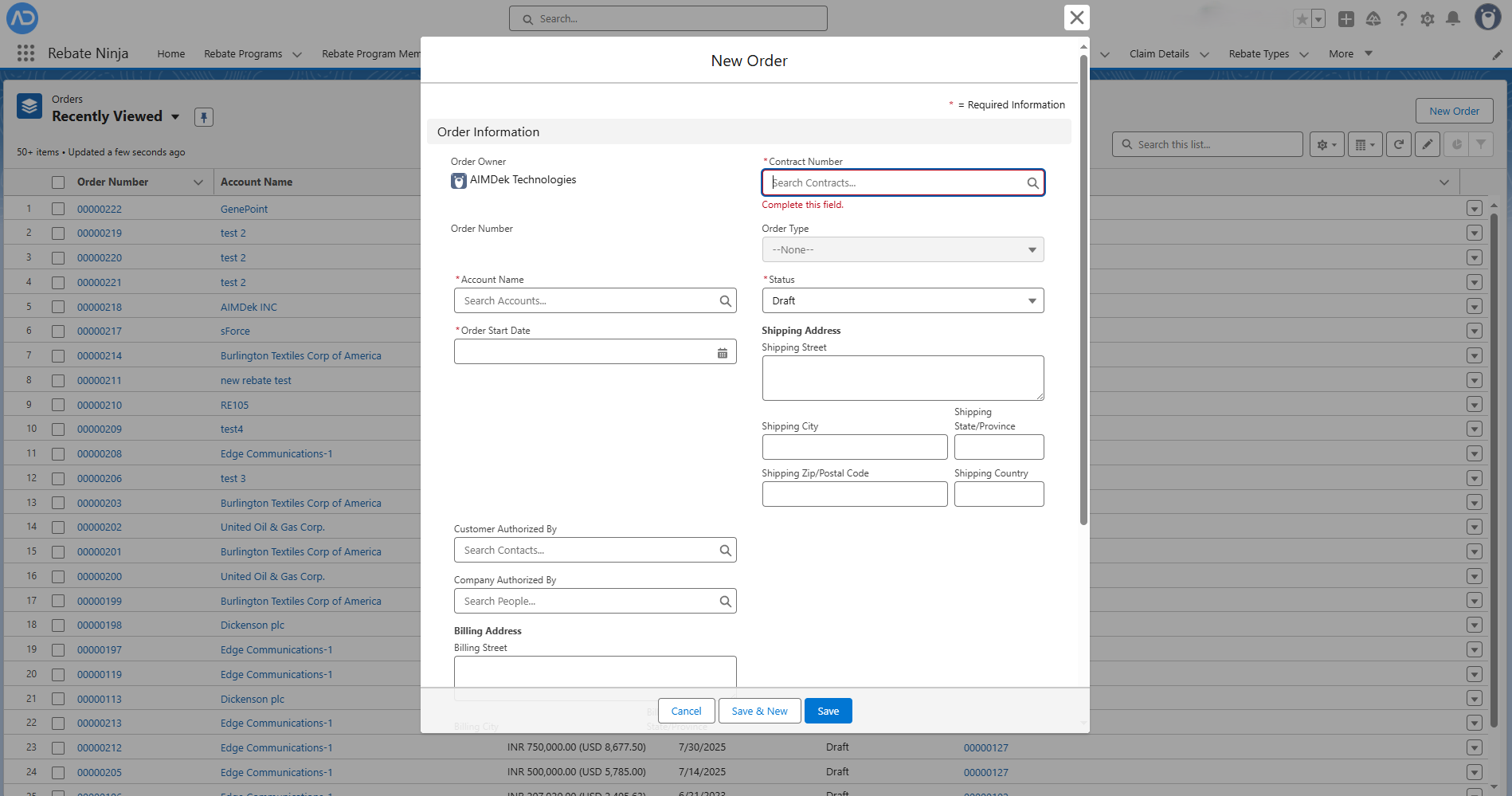This screenshot has height=796, width=1512.
Task: Click the Help question mark icon
Action: point(1401,19)
